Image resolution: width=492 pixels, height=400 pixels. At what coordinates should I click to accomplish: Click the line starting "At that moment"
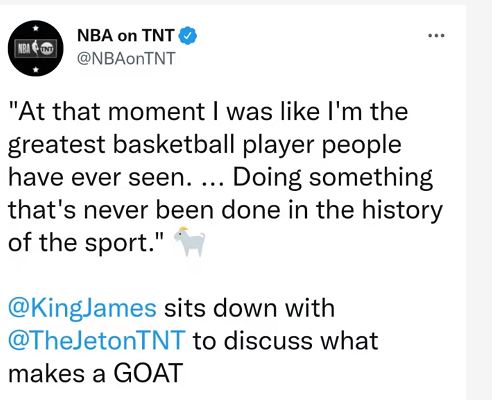(x=208, y=111)
